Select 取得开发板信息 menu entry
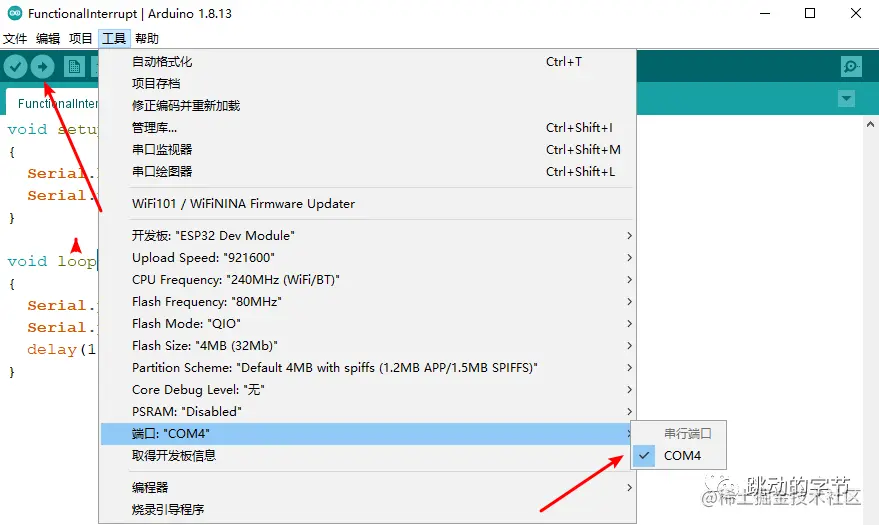This screenshot has height=525, width=879. [x=368, y=456]
